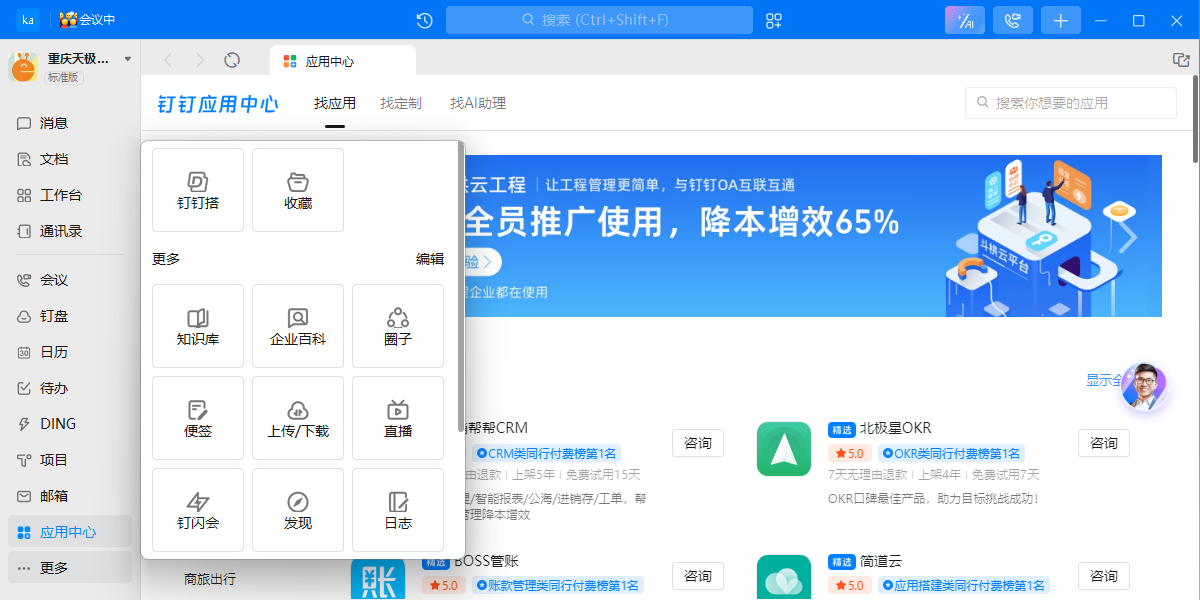Click 编辑 in the more popup
The width and height of the screenshot is (1200, 600).
[x=430, y=259]
